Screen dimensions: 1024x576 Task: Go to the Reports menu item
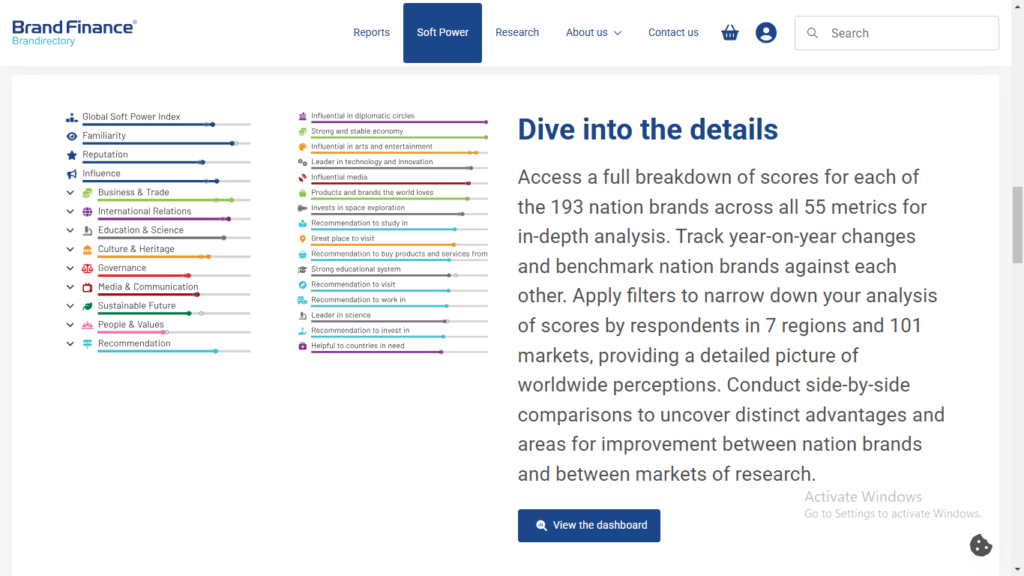tap(371, 33)
